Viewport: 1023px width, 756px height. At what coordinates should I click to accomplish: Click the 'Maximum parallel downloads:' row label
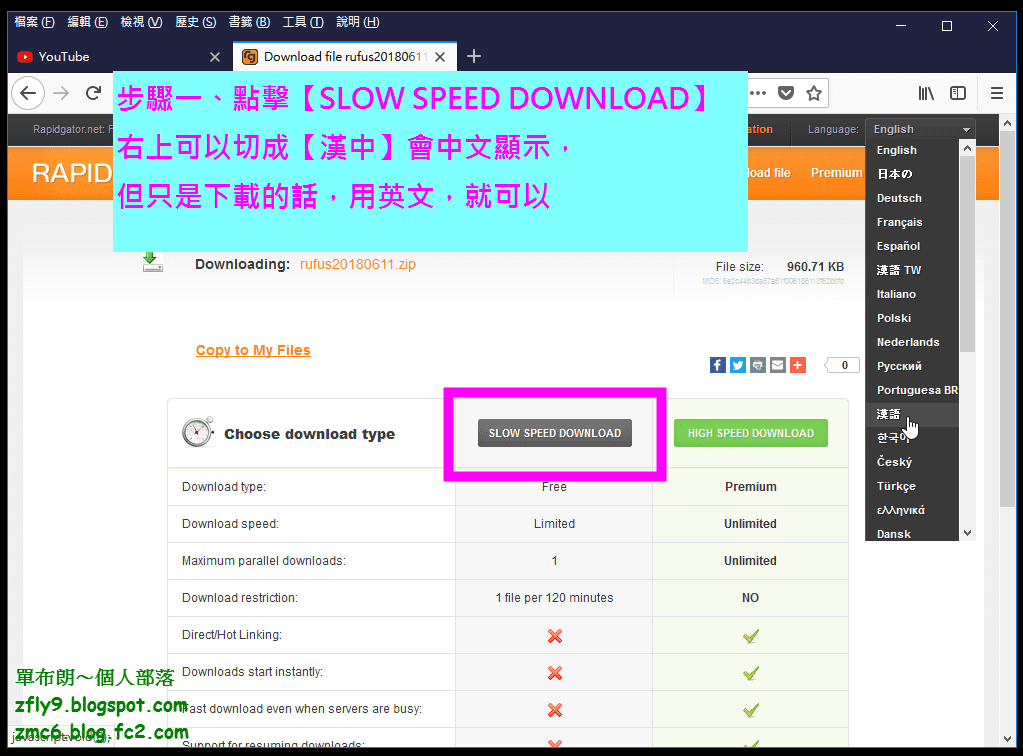tap(264, 561)
